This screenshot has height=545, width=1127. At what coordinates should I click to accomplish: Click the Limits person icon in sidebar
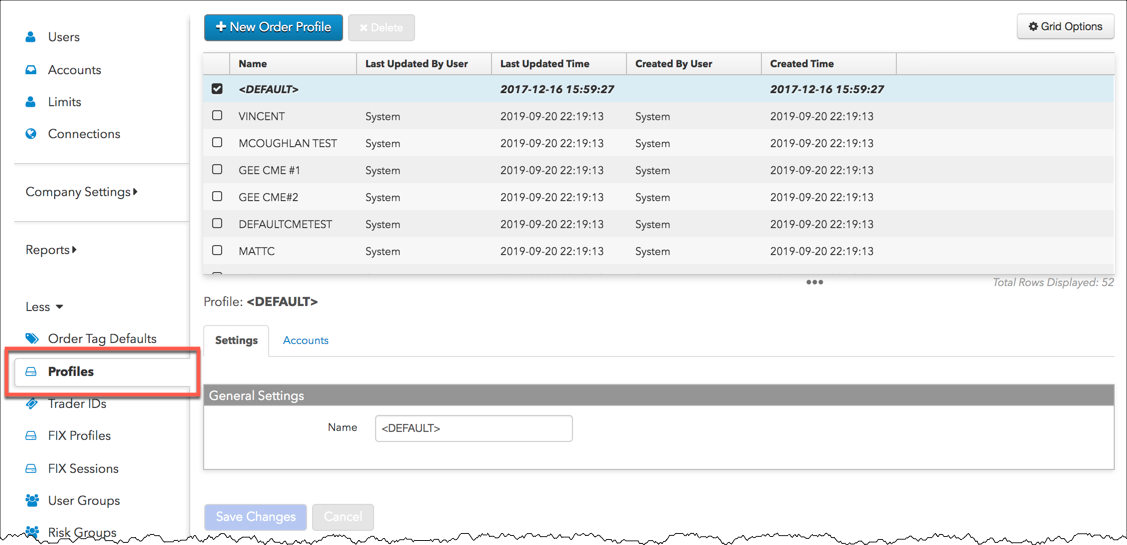click(31, 102)
